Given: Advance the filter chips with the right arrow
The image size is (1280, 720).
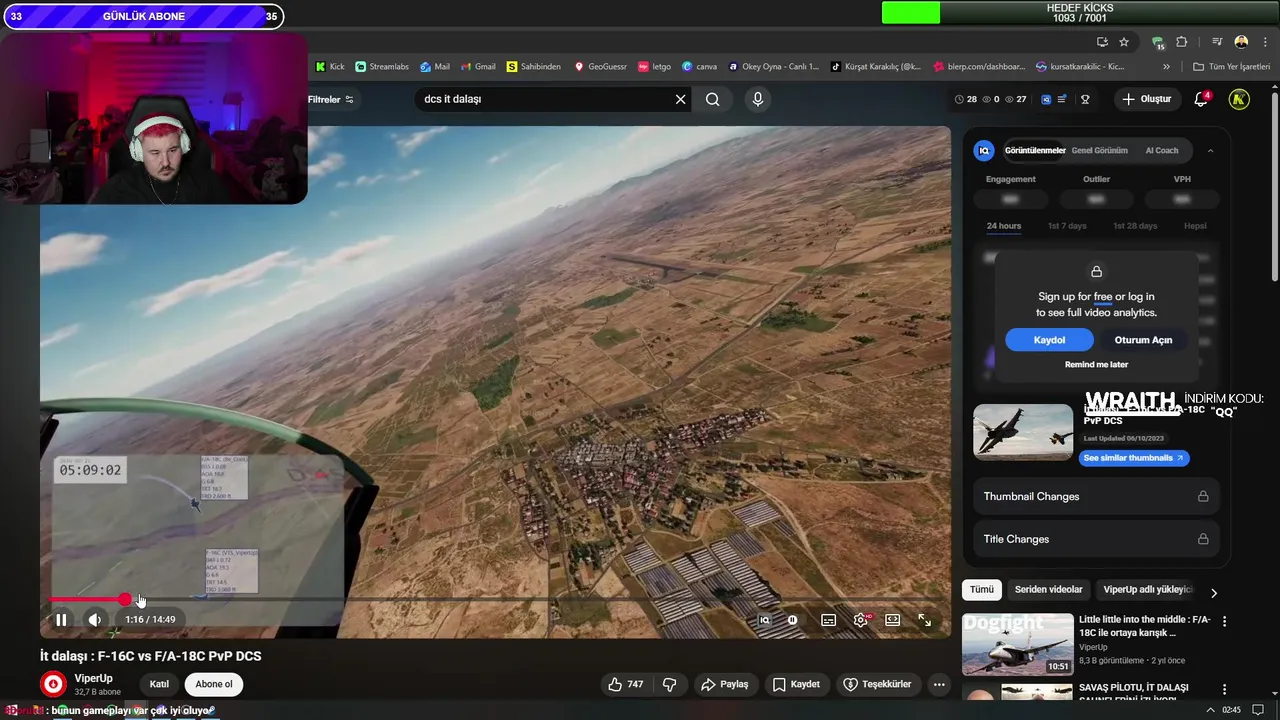Looking at the screenshot, I should [1214, 593].
